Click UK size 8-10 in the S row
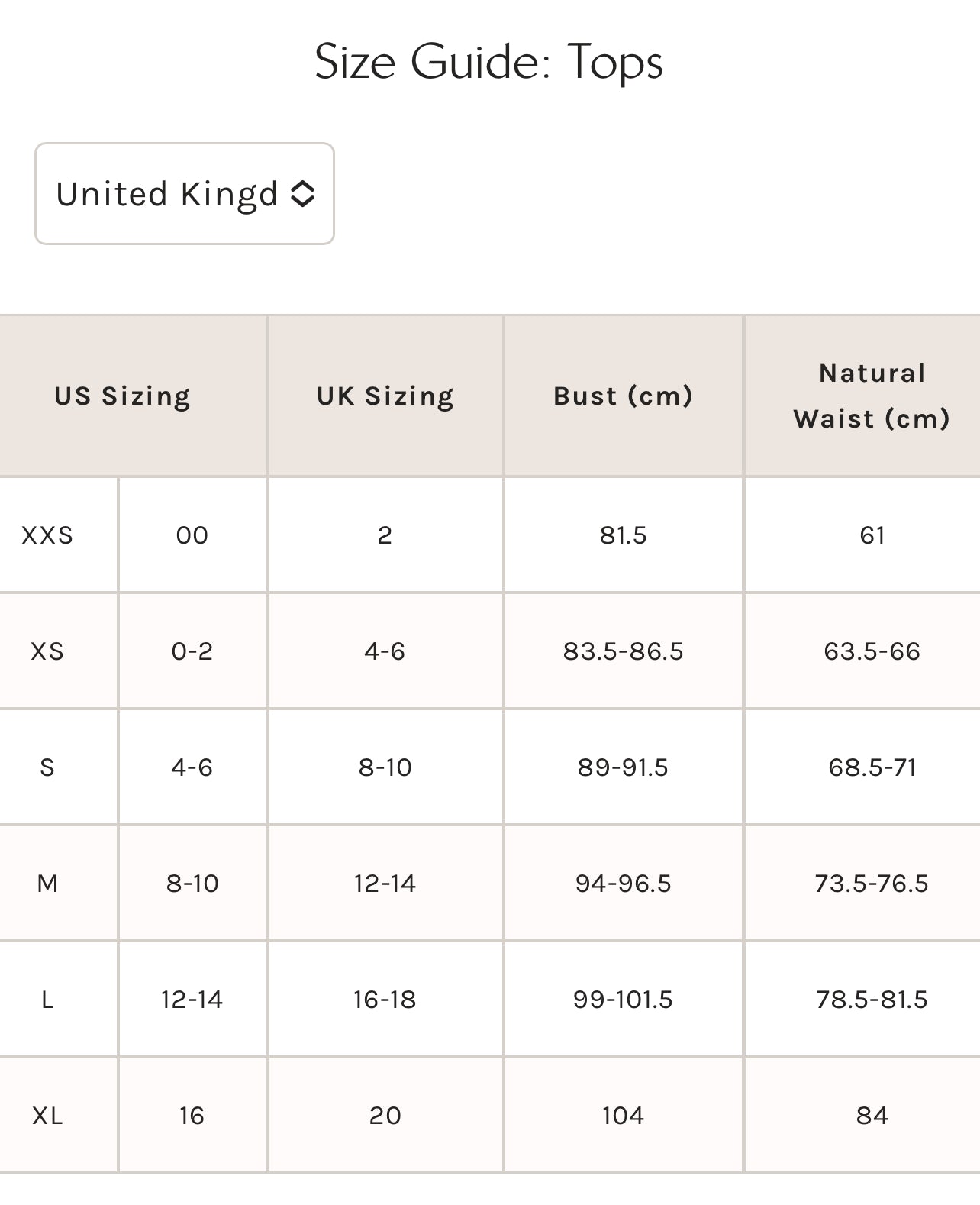This screenshot has width=980, height=1205. tap(385, 767)
